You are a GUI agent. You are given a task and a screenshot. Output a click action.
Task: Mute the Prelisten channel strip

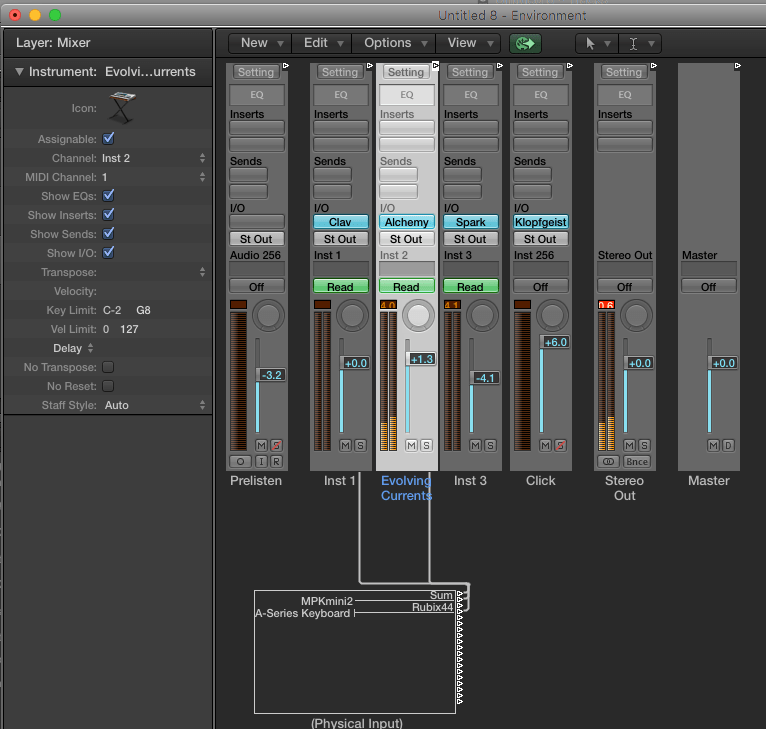point(261,445)
